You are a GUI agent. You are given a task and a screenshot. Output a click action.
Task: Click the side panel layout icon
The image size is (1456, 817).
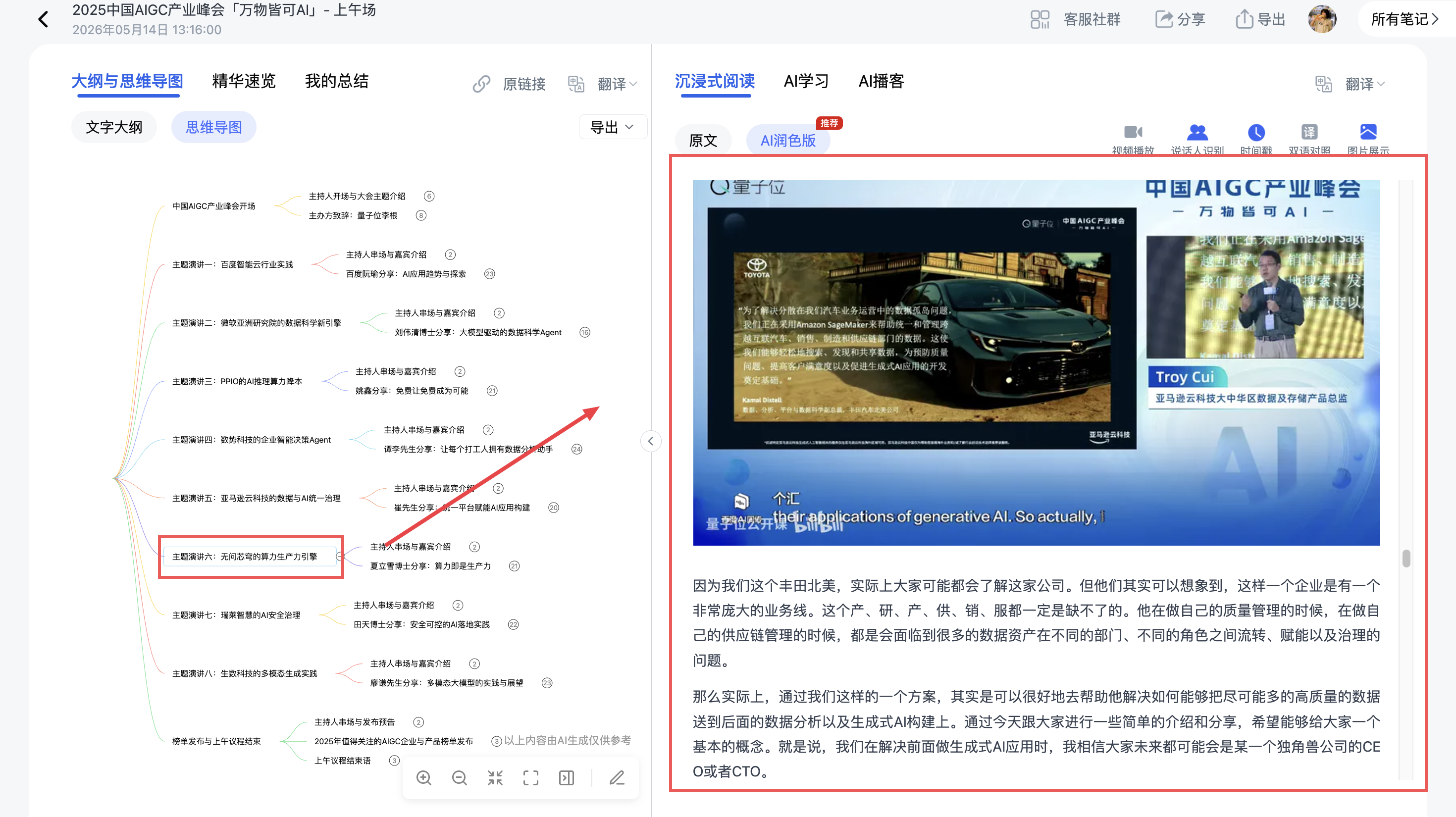567,778
